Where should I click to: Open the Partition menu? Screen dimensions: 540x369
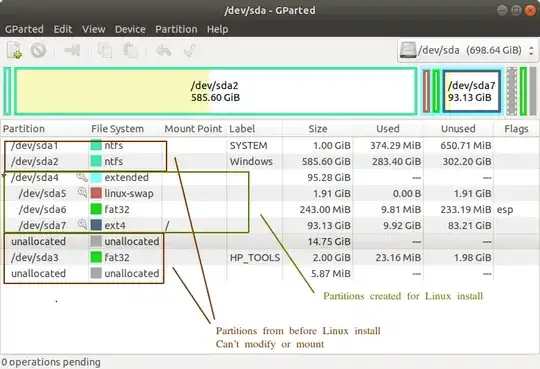click(x=176, y=29)
